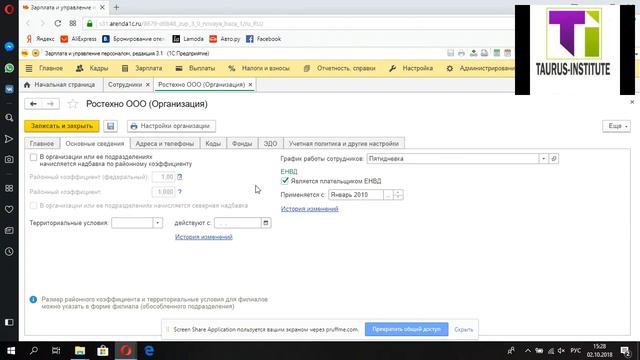
Task: Click the month stepper of 'Применяется с'
Action: (x=398, y=195)
